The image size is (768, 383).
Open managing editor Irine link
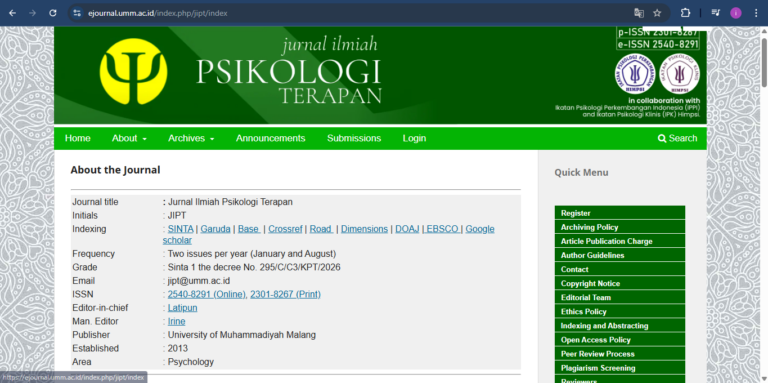click(176, 321)
